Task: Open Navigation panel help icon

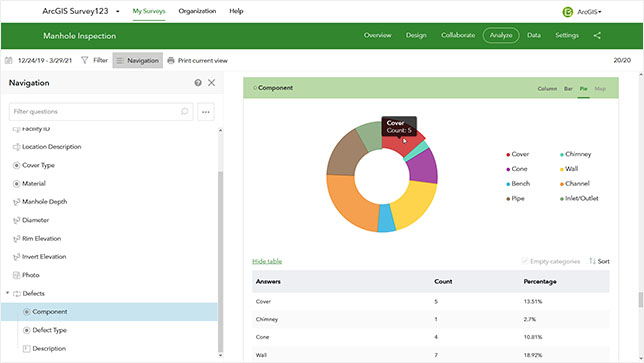Action: [198, 83]
